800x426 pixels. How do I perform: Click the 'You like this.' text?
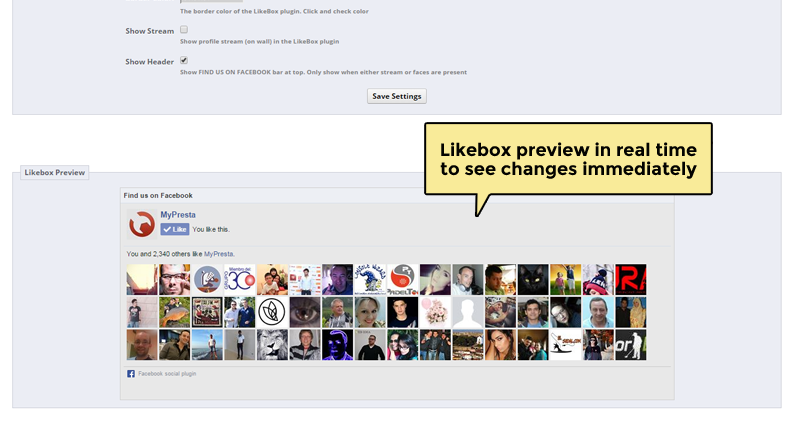[211, 230]
